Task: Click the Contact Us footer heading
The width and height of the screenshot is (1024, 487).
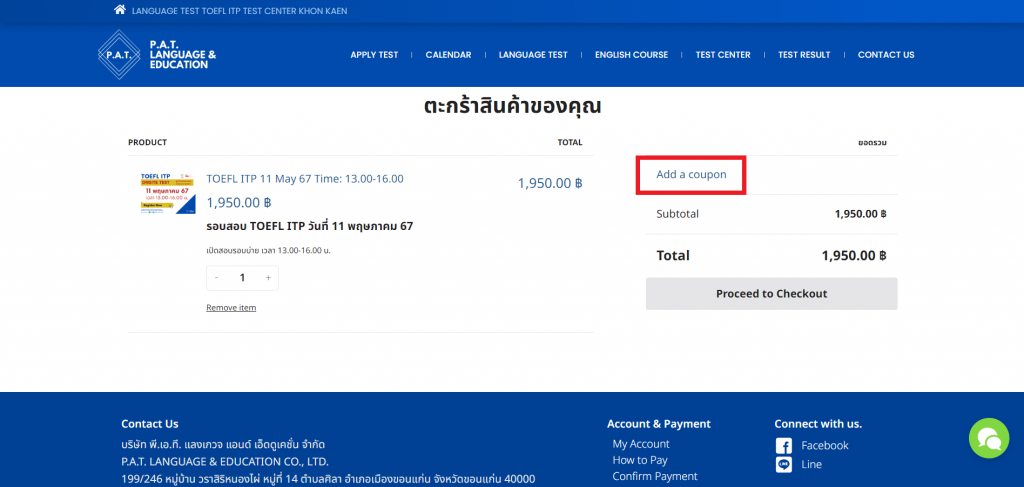Action: coord(150,424)
